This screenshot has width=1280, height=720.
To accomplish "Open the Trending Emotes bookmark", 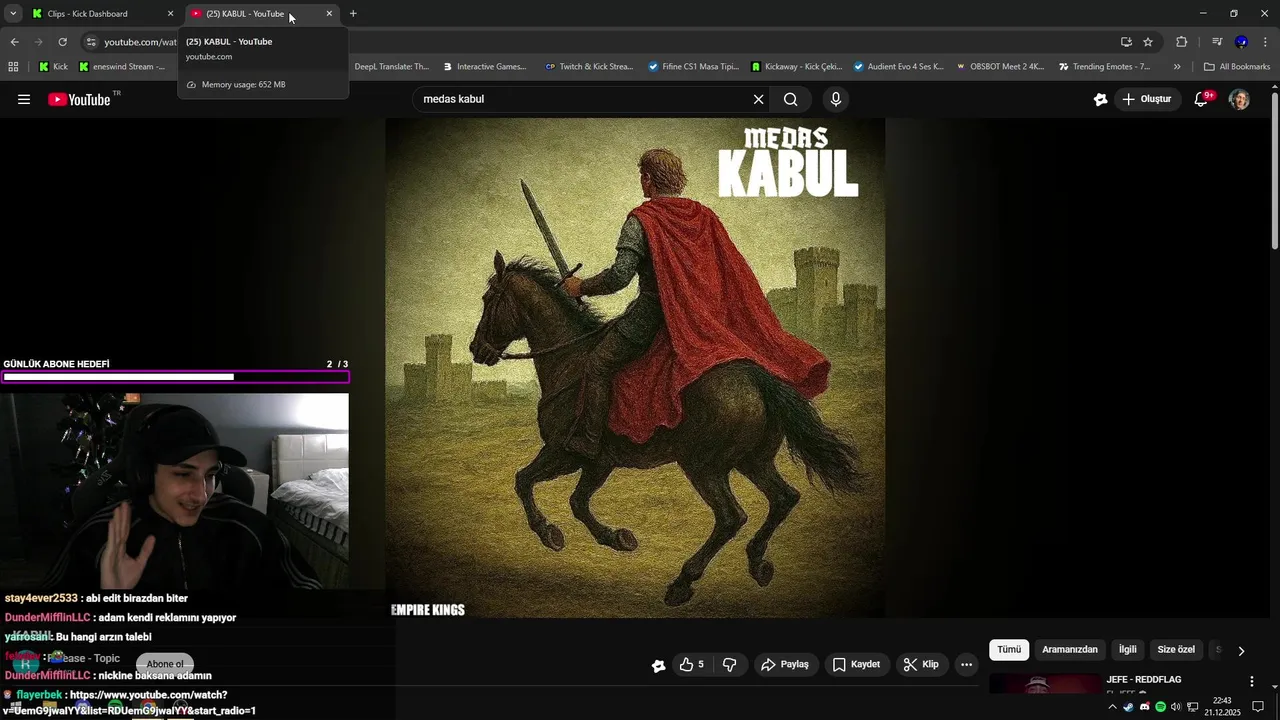I will (x=1104, y=67).
